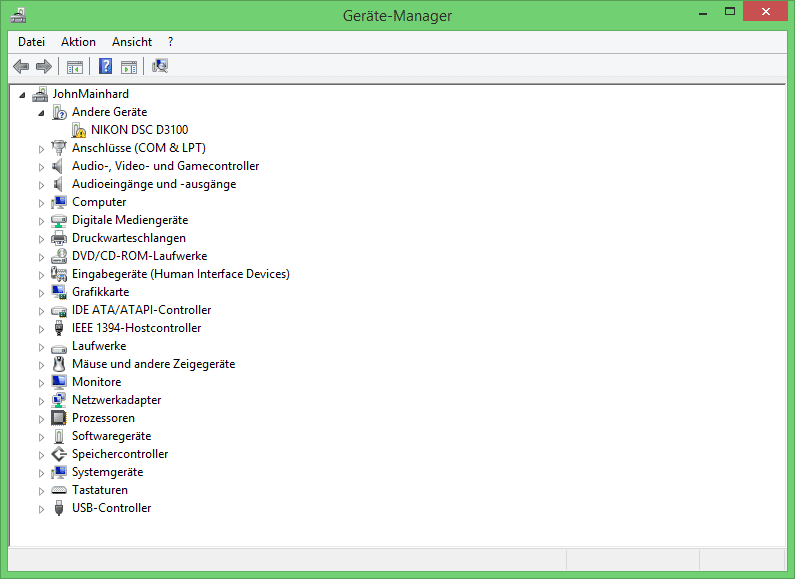This screenshot has height=579, width=795.
Task: Click the JohnMainhard computer icon
Action: click(40, 94)
